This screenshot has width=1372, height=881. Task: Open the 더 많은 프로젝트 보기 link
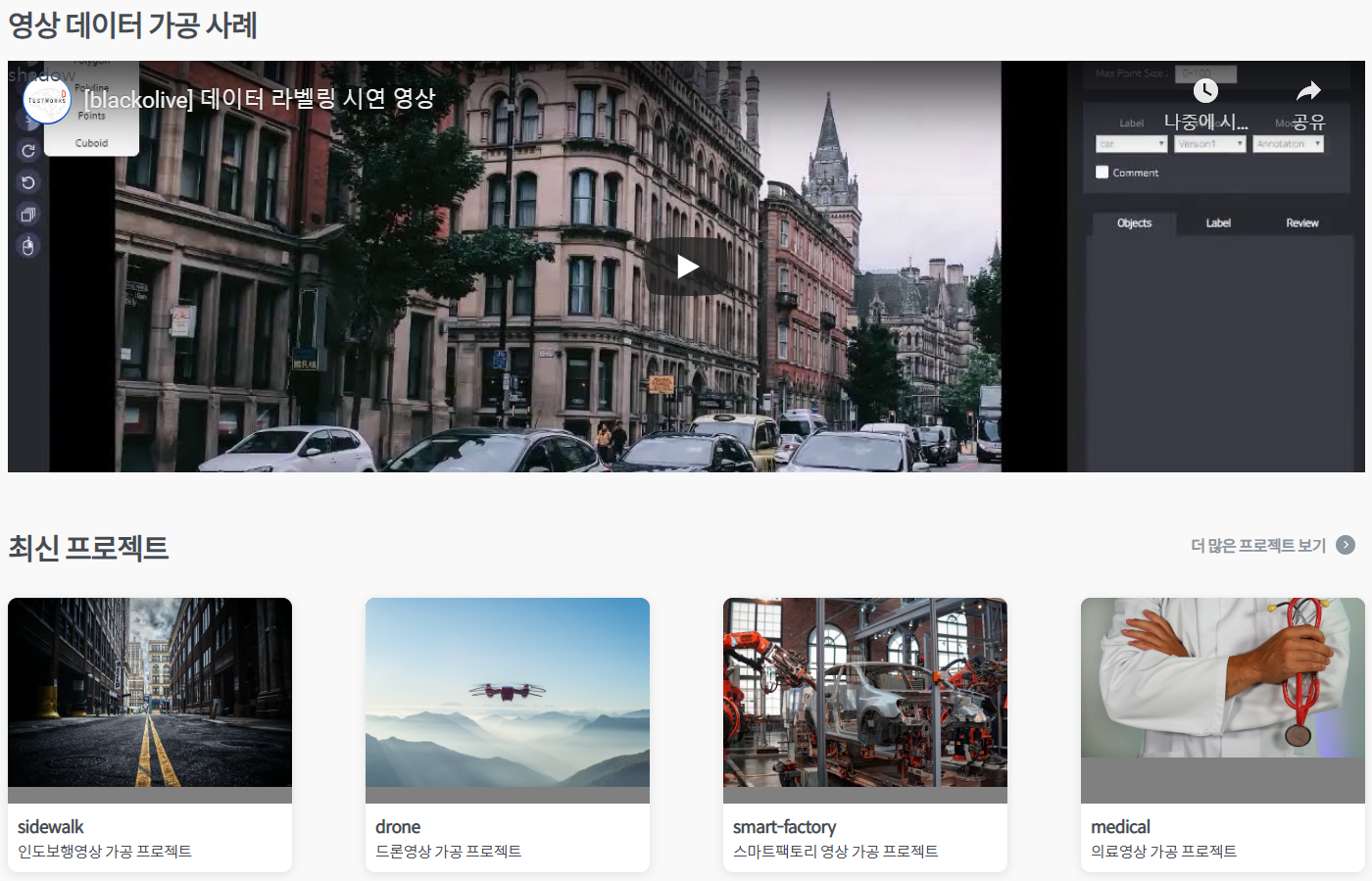click(1258, 546)
